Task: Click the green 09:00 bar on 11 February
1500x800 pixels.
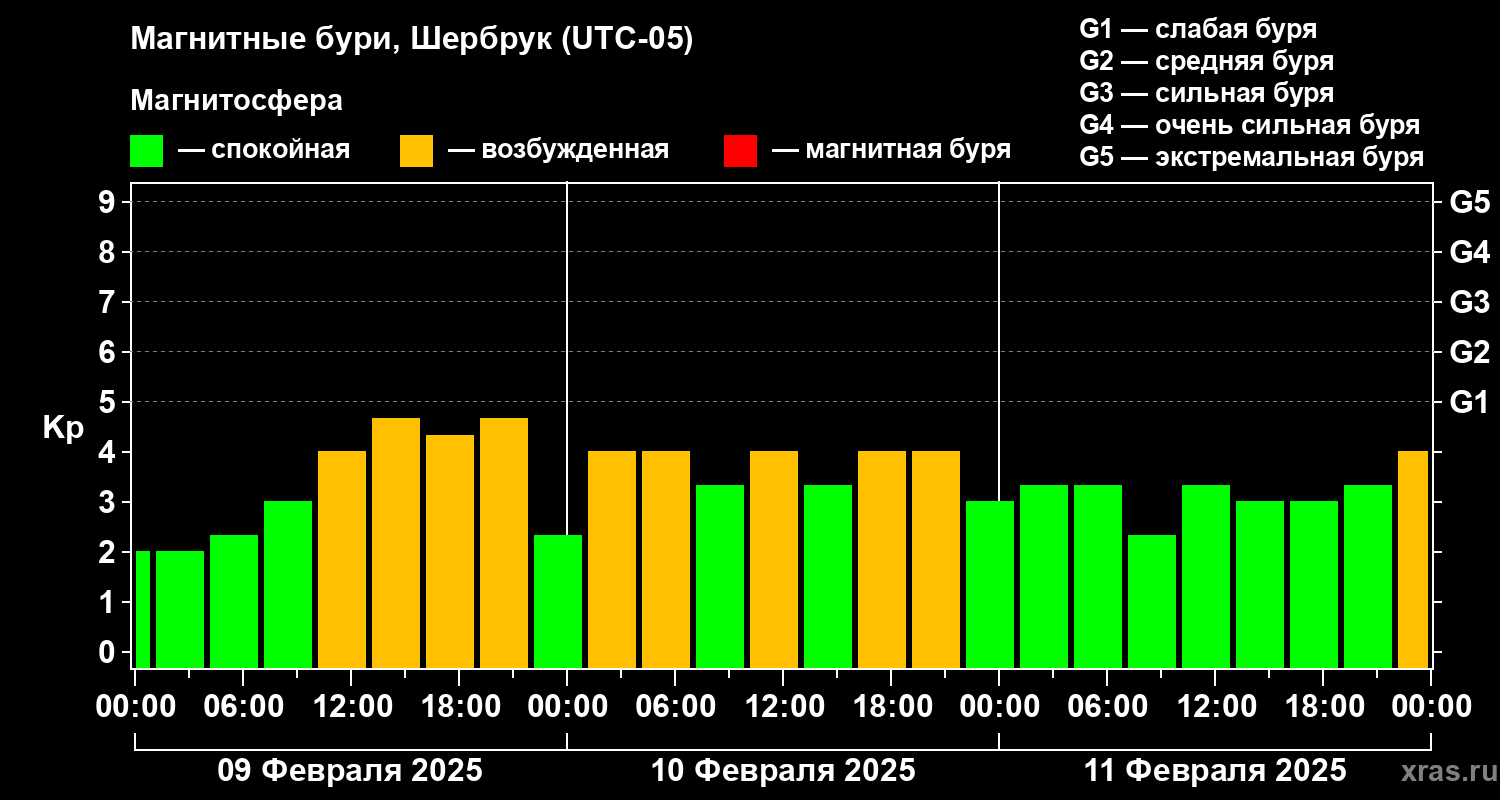Action: (1152, 601)
